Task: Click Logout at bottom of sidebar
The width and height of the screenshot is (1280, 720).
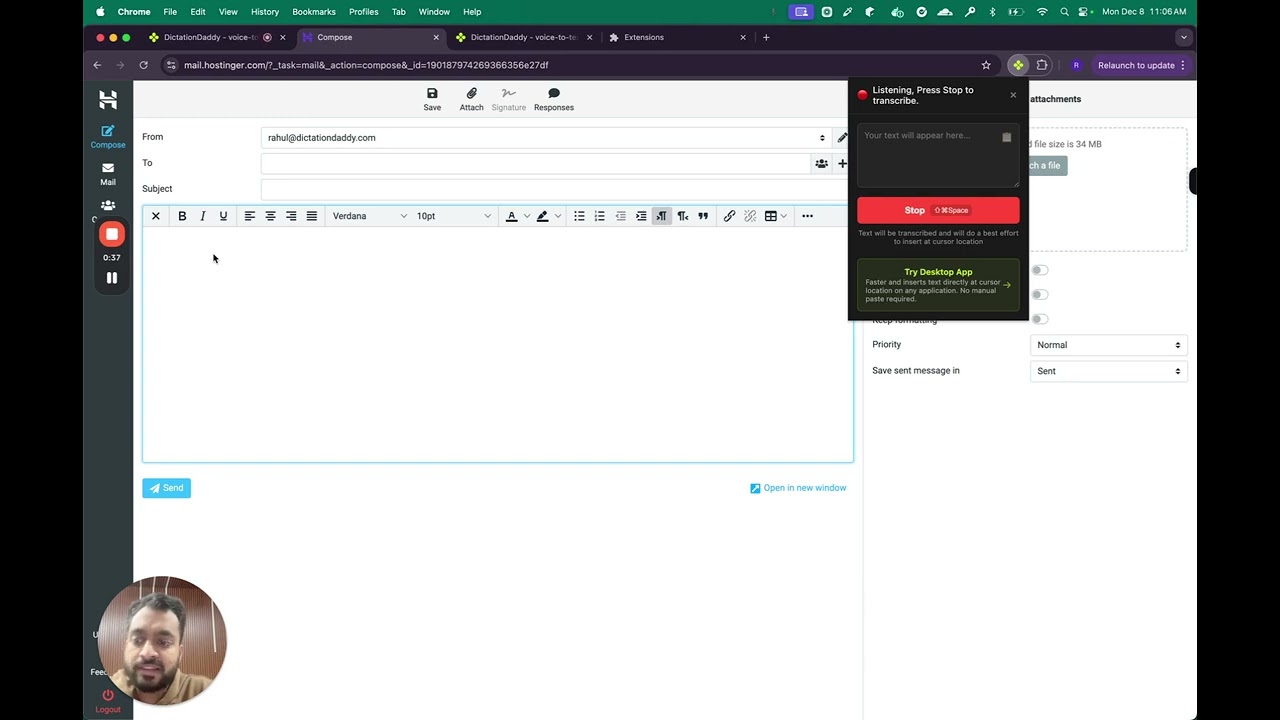Action: coord(108,701)
